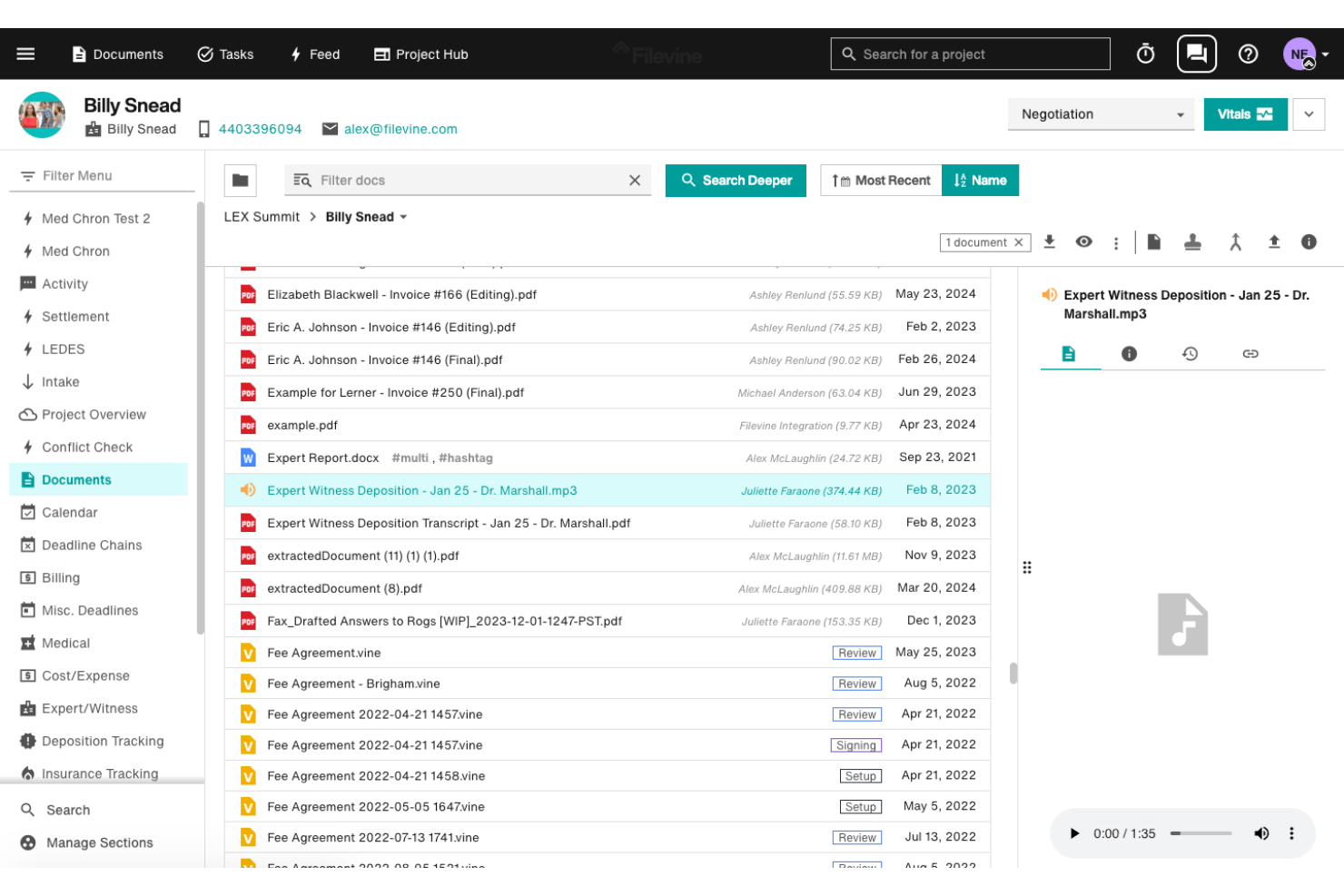
Task: Open audio player more options
Action: click(1291, 833)
